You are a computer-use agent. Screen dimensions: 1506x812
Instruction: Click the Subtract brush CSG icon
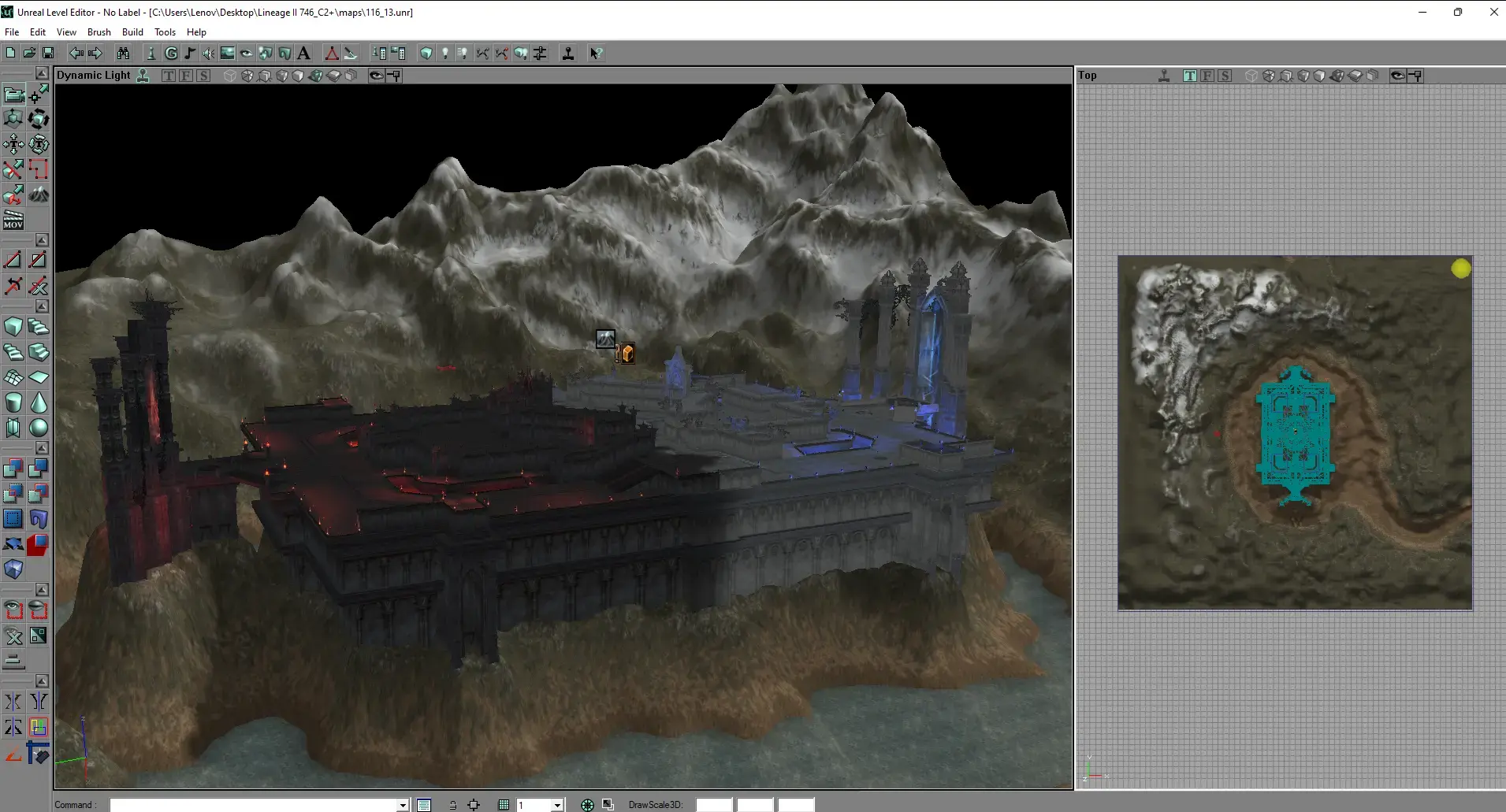[39, 469]
